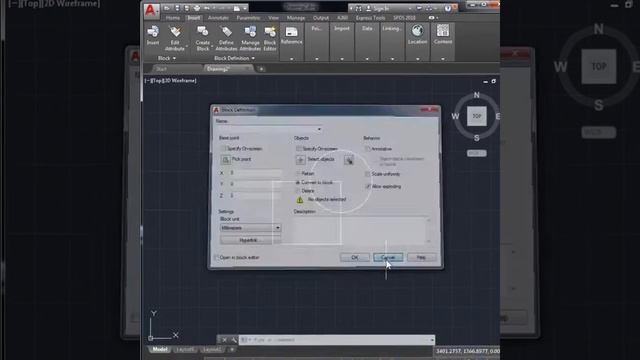The width and height of the screenshot is (640, 360).
Task: Click the Select objects icon button
Action: 300,160
